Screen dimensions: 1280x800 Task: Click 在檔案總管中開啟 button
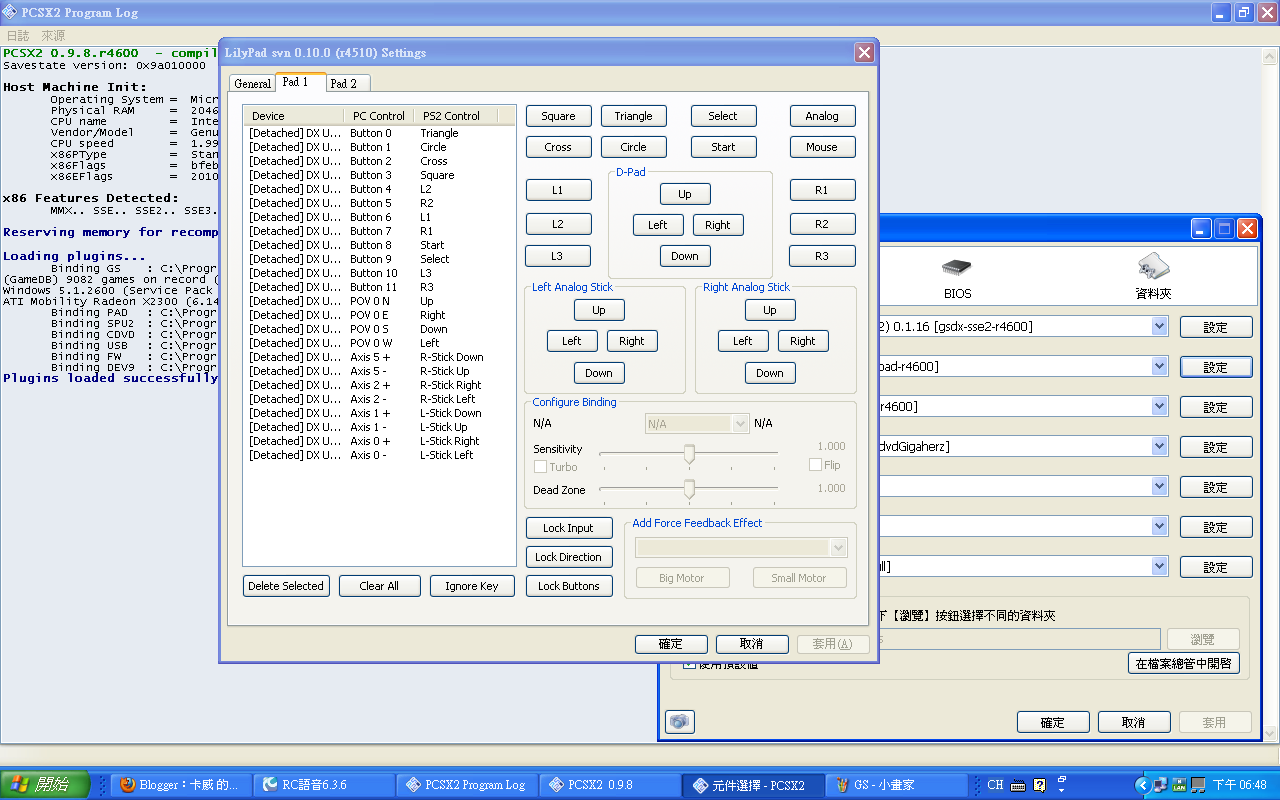[x=1183, y=663]
